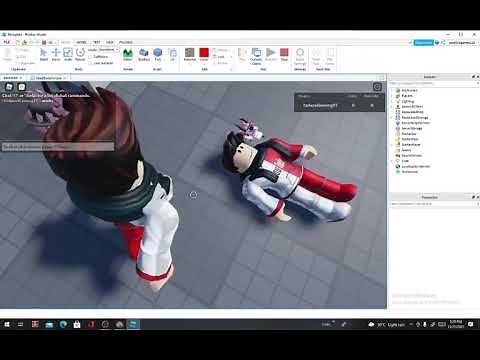Open the Toolbox
Image resolution: width=480 pixels, height=360 pixels.
144,55
